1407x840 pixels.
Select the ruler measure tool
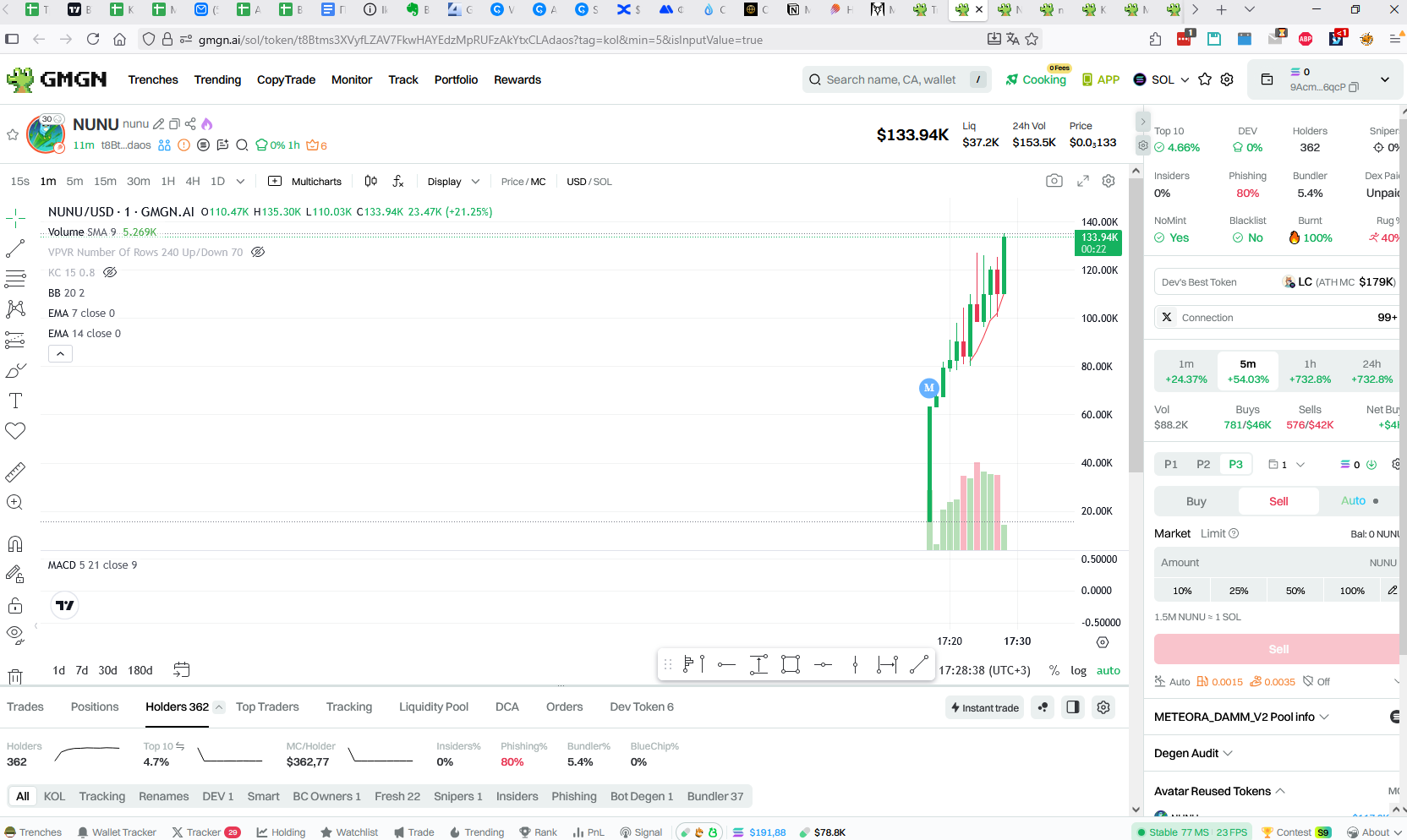(15, 472)
